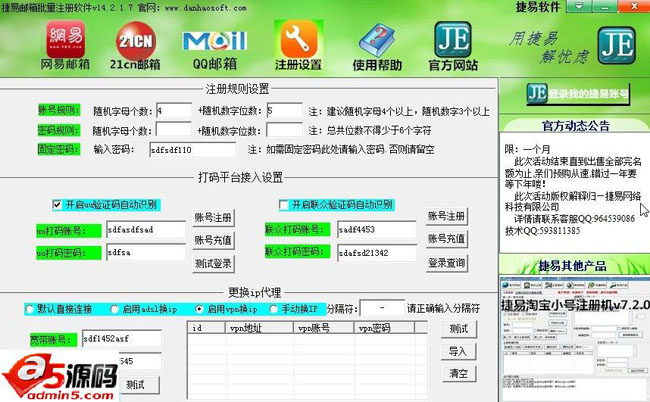The image size is (650, 402).
Task: Select 启用vpn换ip radio option
Action: pyautogui.click(x=199, y=309)
